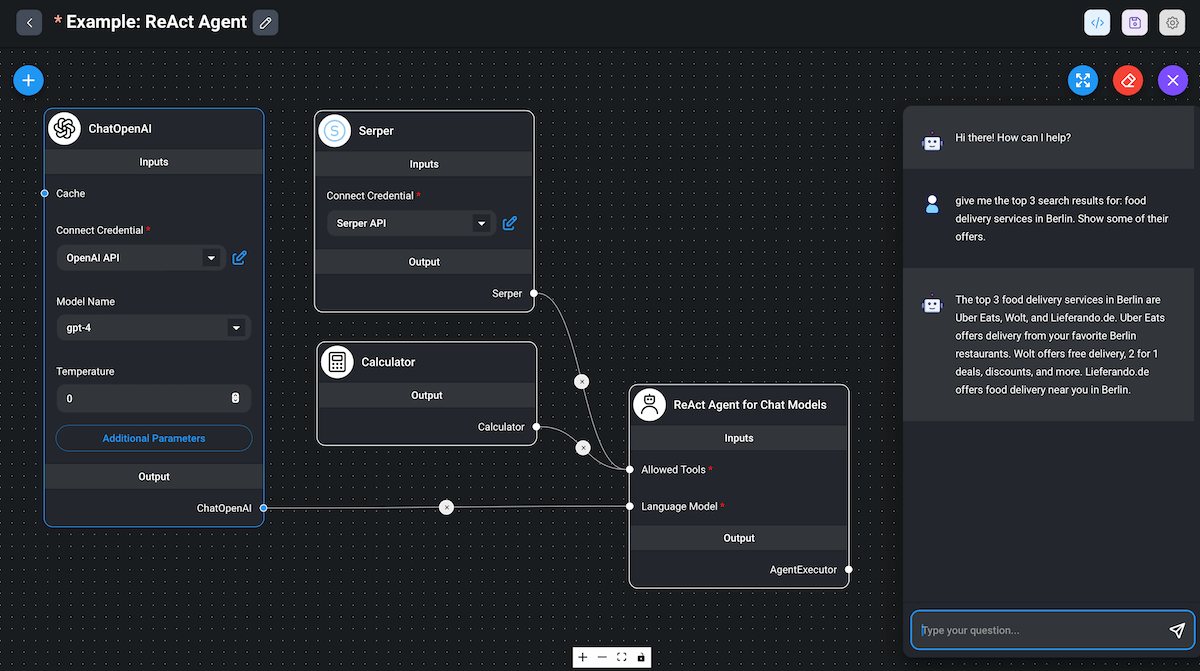
Task: Open the API code view icon
Action: coord(1097,22)
